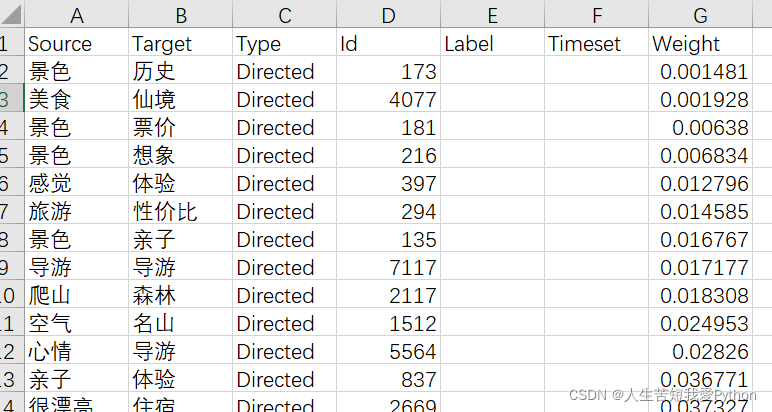
Task: Select cell with Id 5564
Action: click(388, 350)
